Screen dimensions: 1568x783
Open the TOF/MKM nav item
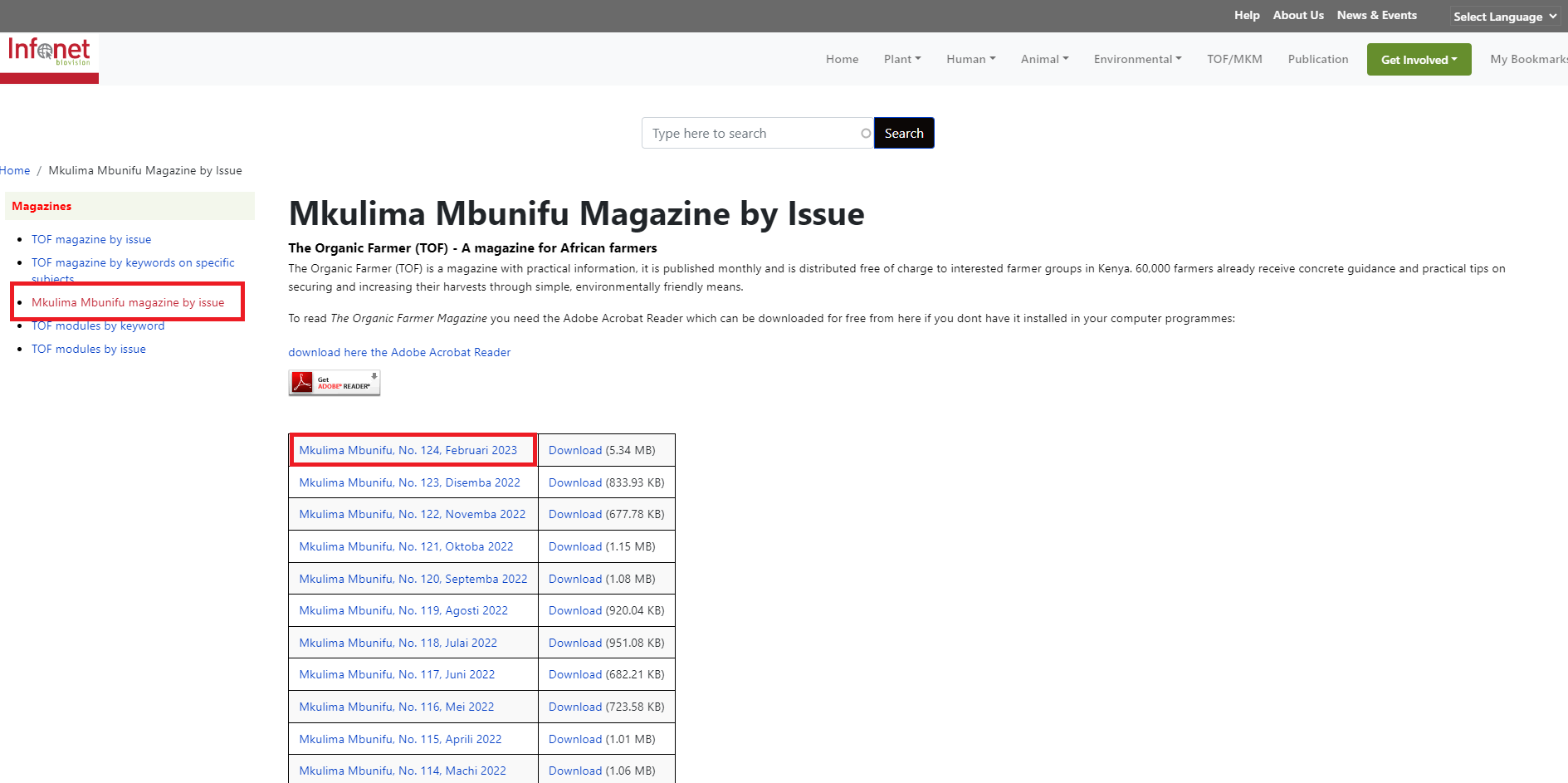click(1234, 59)
